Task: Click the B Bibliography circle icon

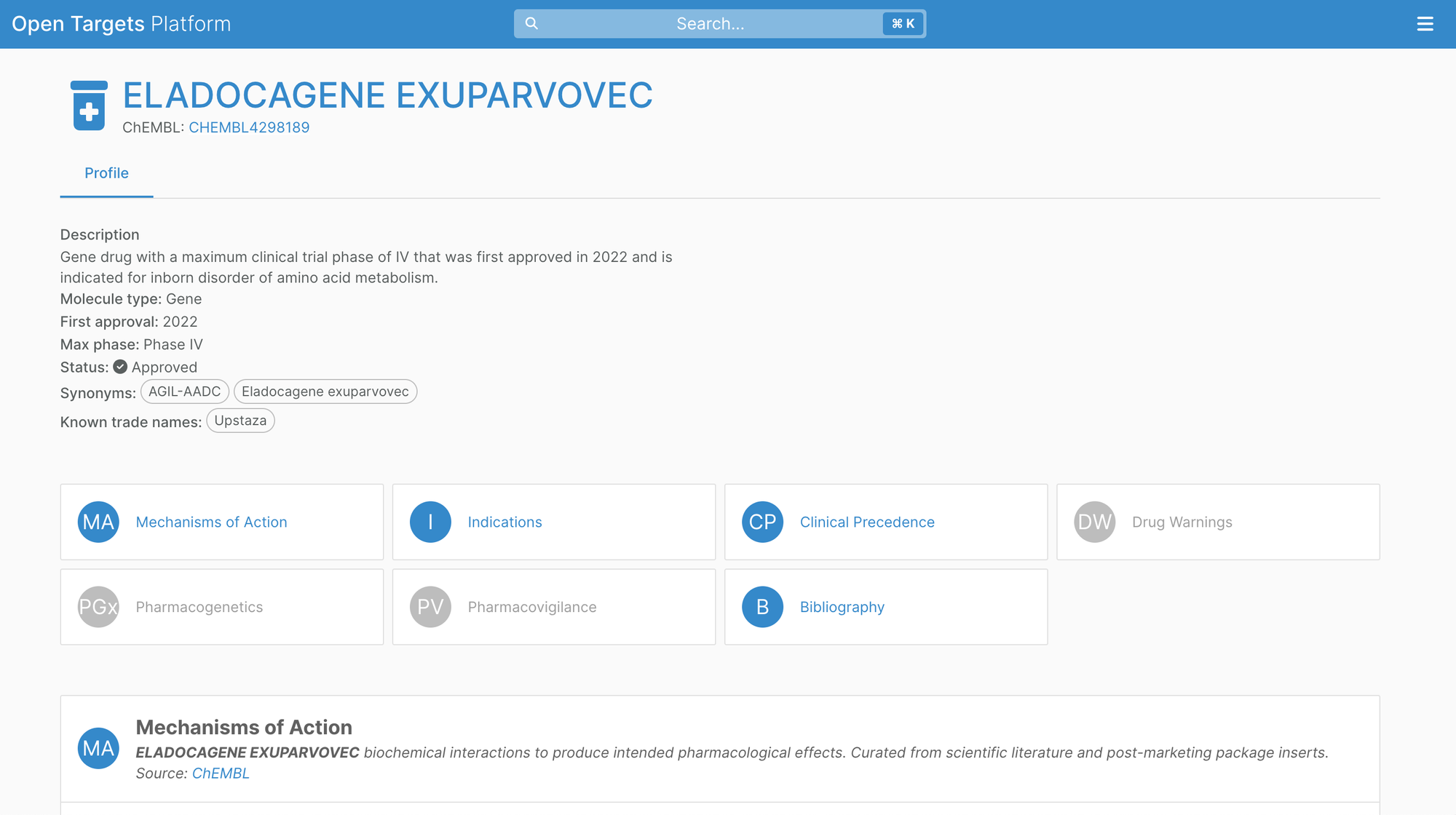Action: (762, 607)
